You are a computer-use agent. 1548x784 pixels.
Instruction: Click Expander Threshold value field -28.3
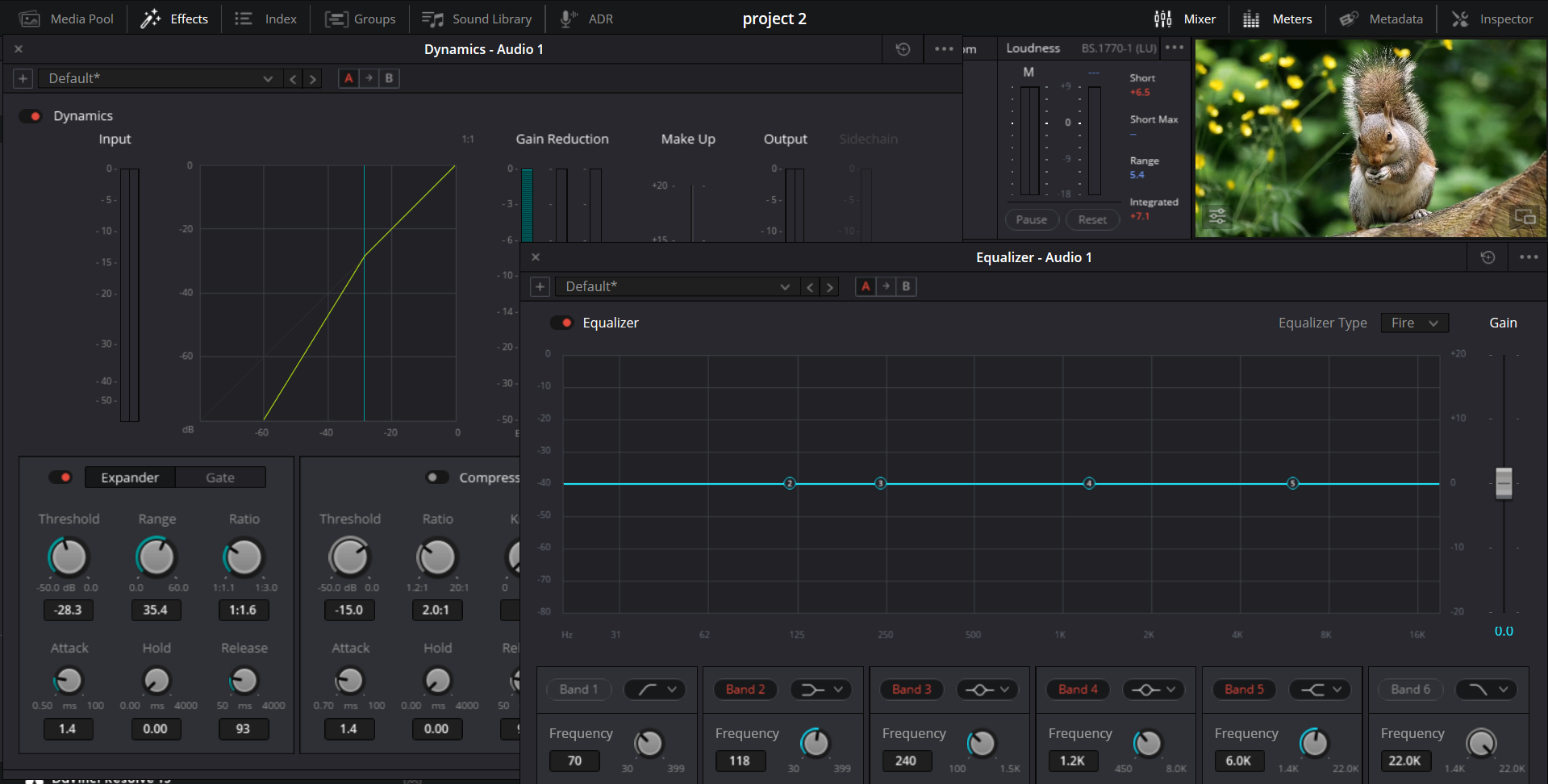pyautogui.click(x=68, y=610)
